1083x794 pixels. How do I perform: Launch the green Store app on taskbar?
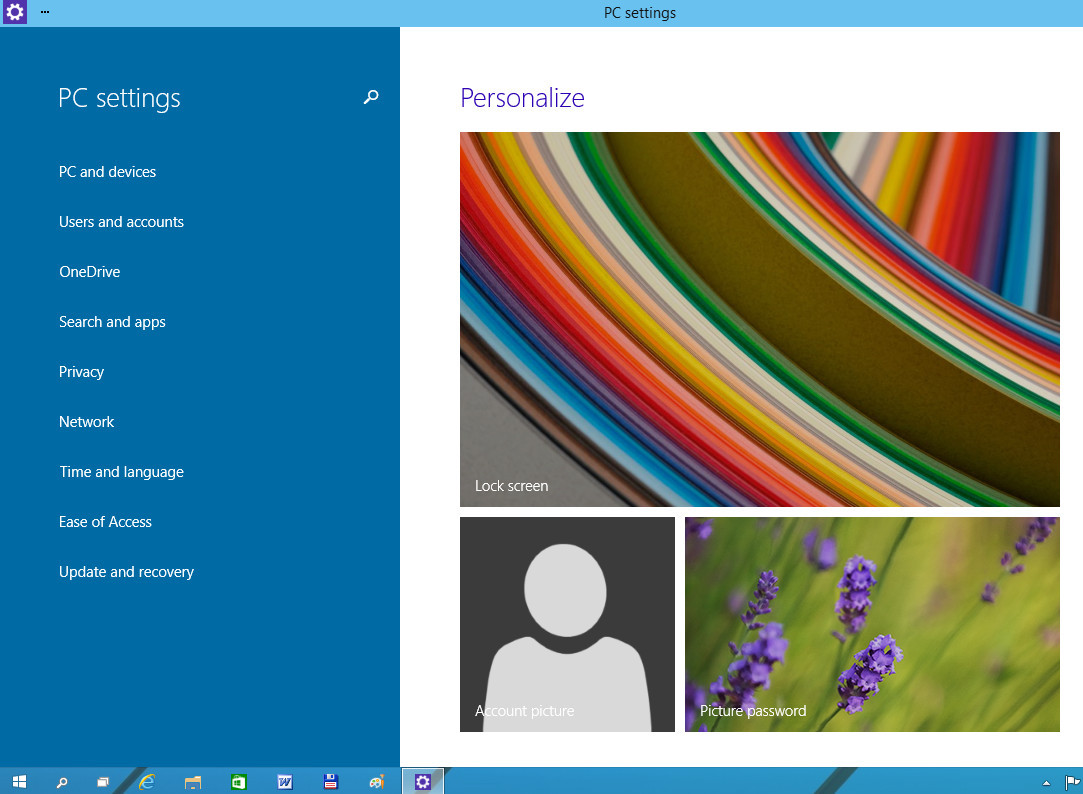click(239, 782)
